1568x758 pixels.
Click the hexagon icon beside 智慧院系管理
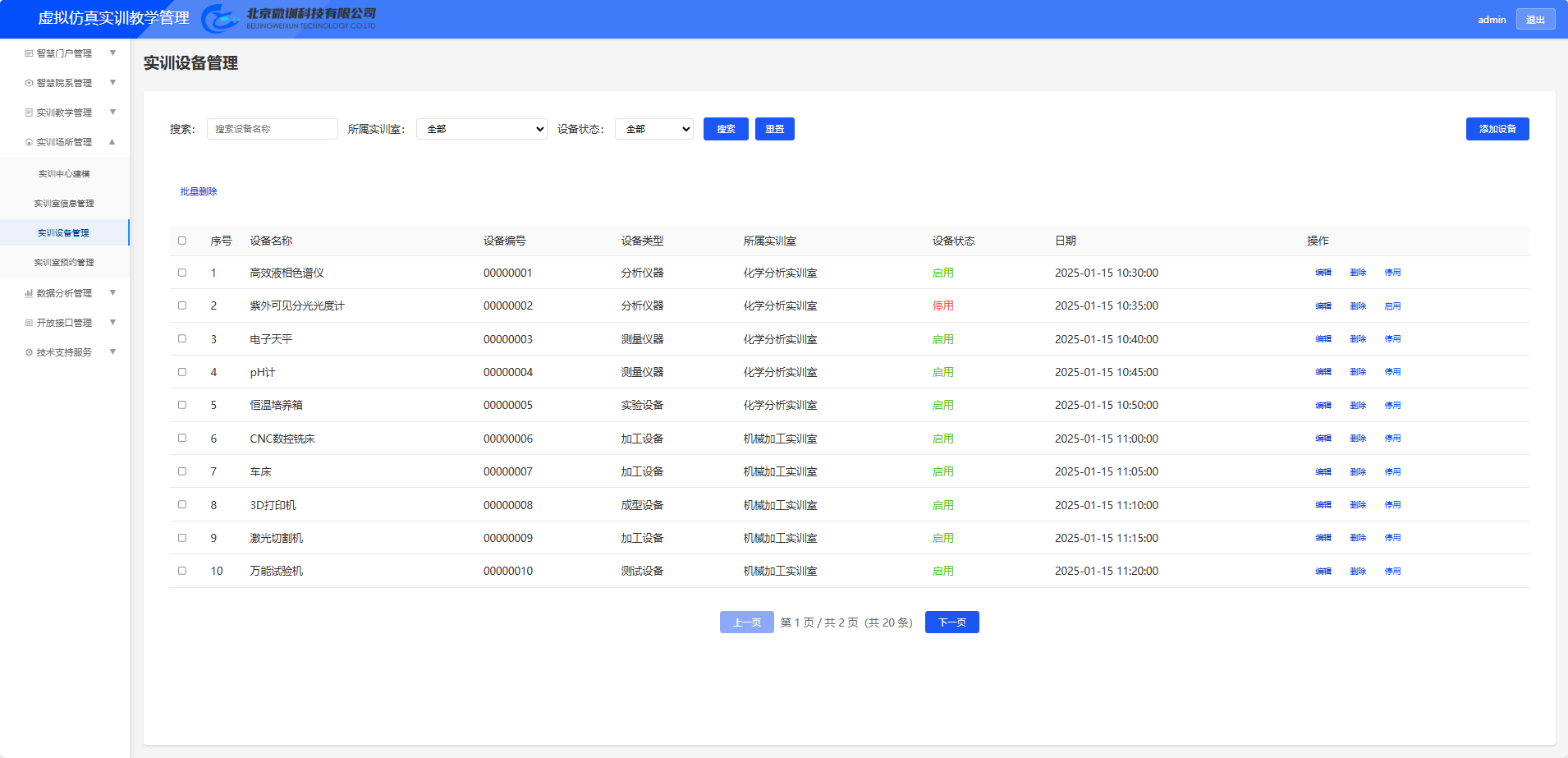(29, 83)
